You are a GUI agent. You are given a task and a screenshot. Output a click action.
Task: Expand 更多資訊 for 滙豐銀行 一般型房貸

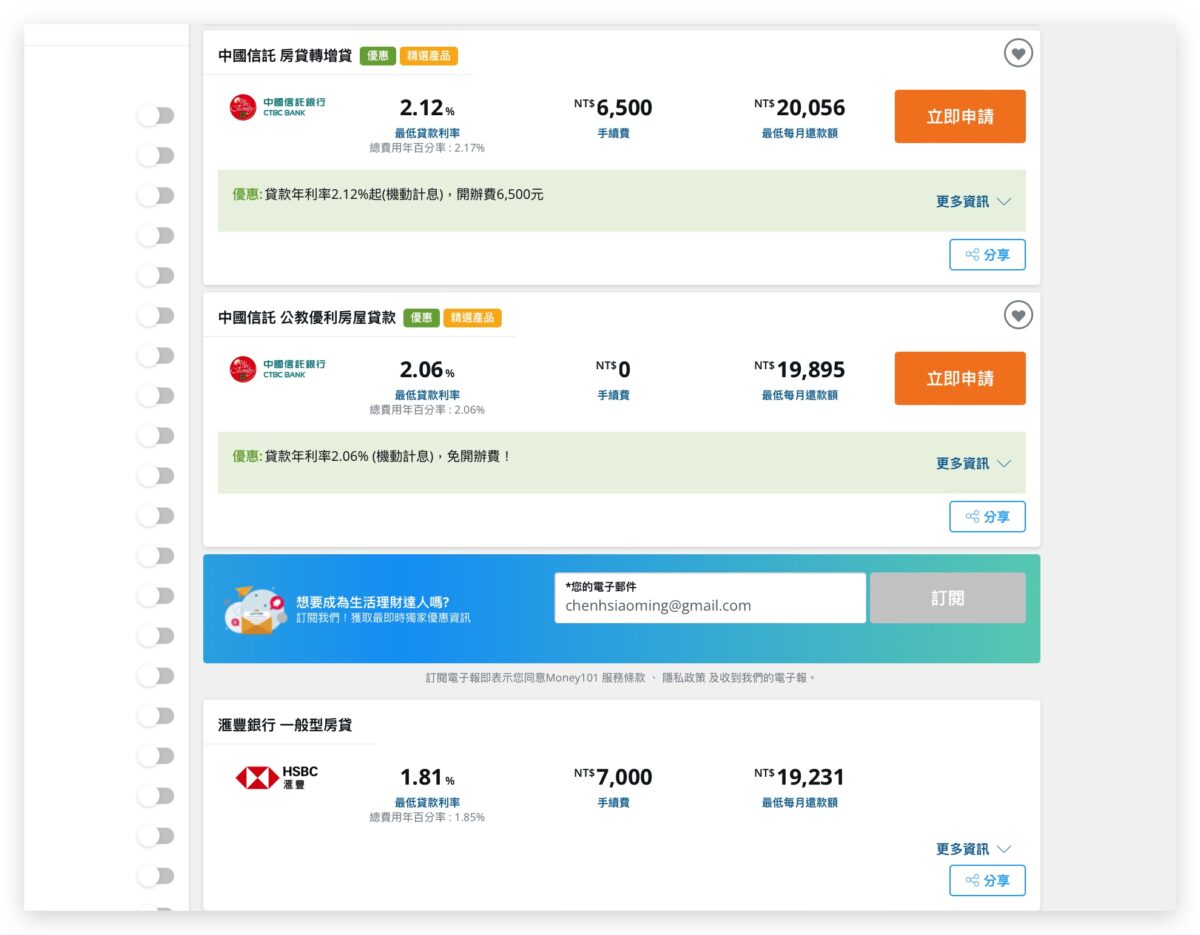[974, 849]
